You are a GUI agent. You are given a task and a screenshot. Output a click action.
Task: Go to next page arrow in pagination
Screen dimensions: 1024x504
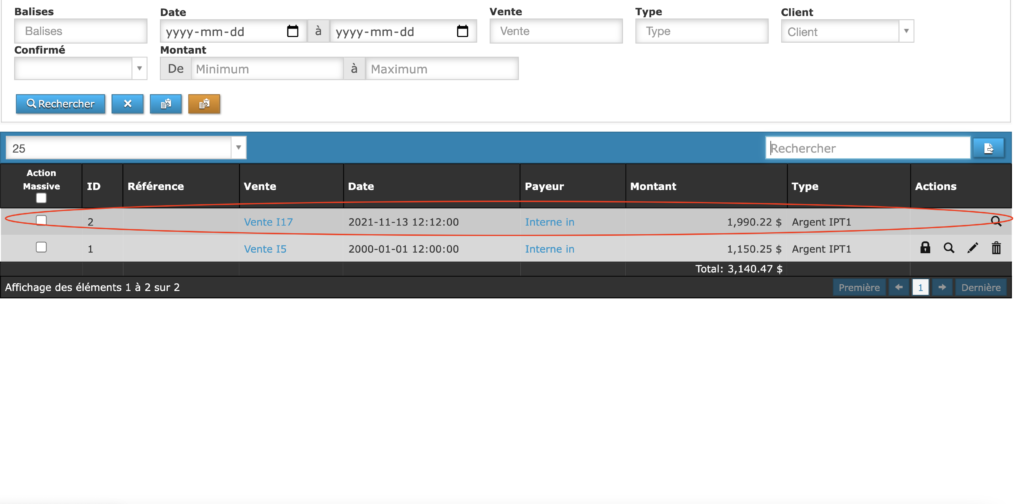coord(942,287)
